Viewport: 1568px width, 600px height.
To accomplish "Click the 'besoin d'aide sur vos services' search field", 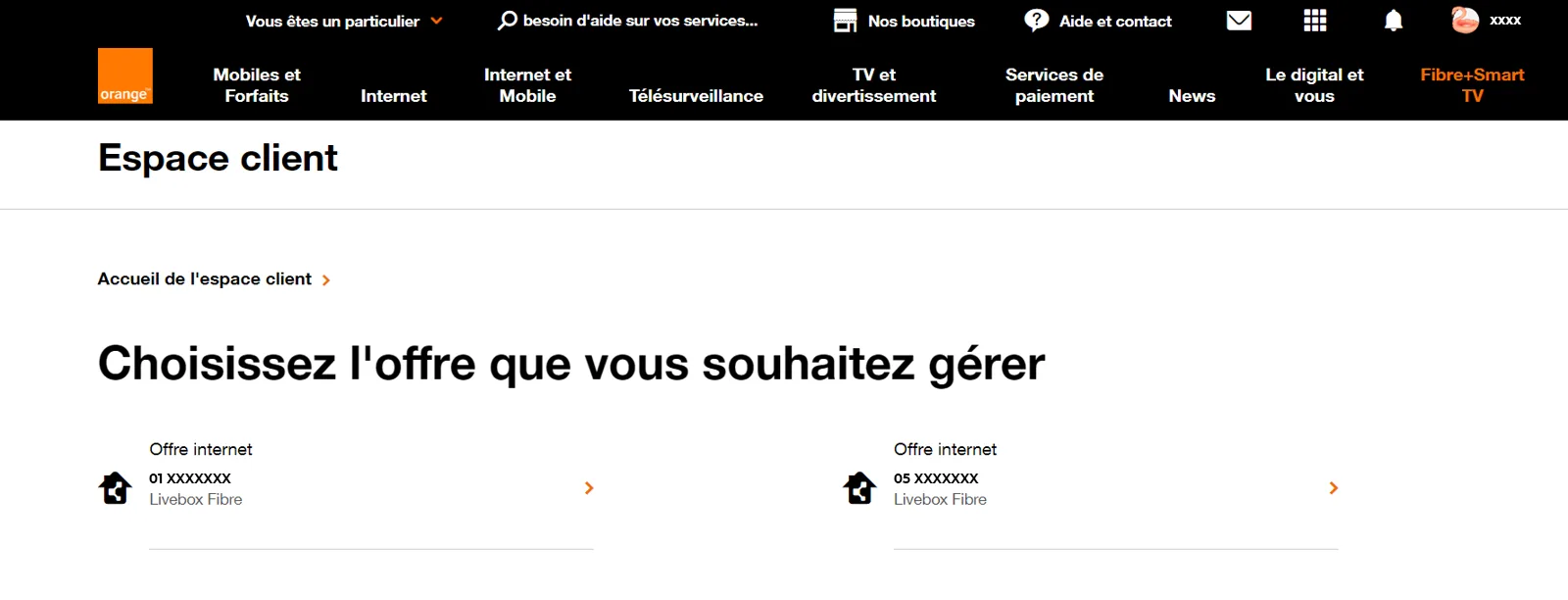I will [640, 21].
